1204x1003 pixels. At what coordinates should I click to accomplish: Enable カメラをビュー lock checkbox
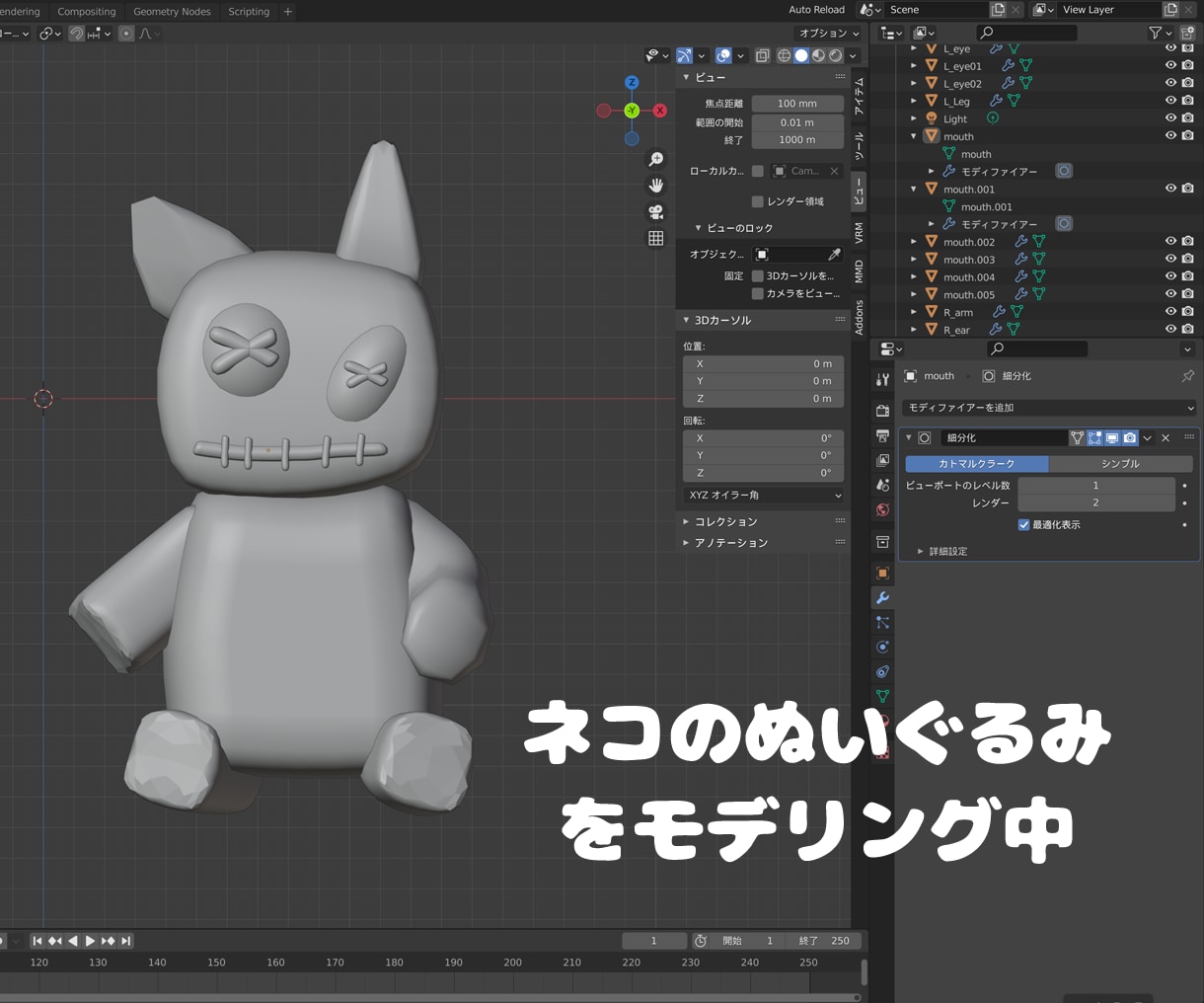[758, 293]
